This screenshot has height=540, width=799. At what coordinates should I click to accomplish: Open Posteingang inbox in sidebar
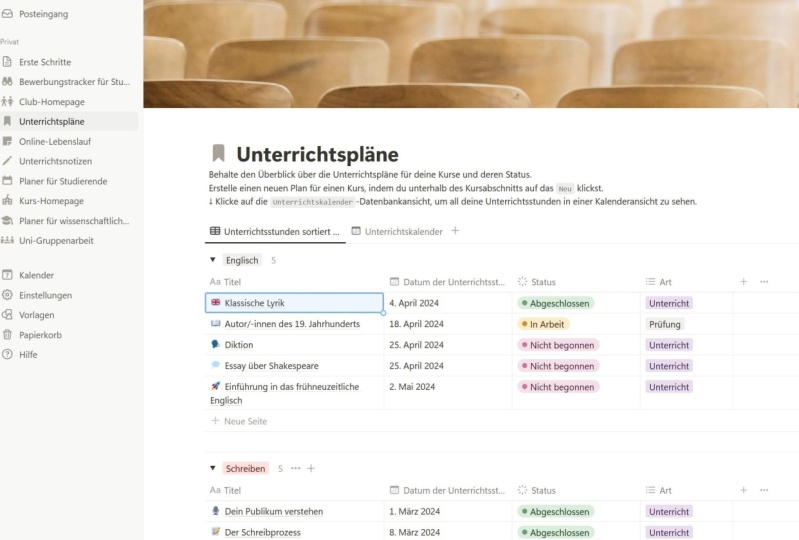pyautogui.click(x=43, y=14)
